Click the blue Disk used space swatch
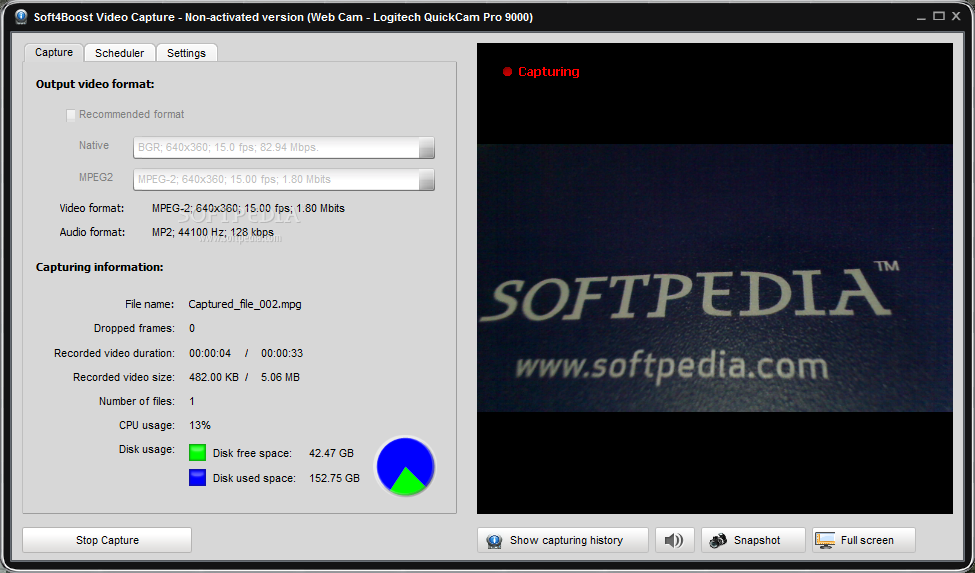 pyautogui.click(x=197, y=477)
